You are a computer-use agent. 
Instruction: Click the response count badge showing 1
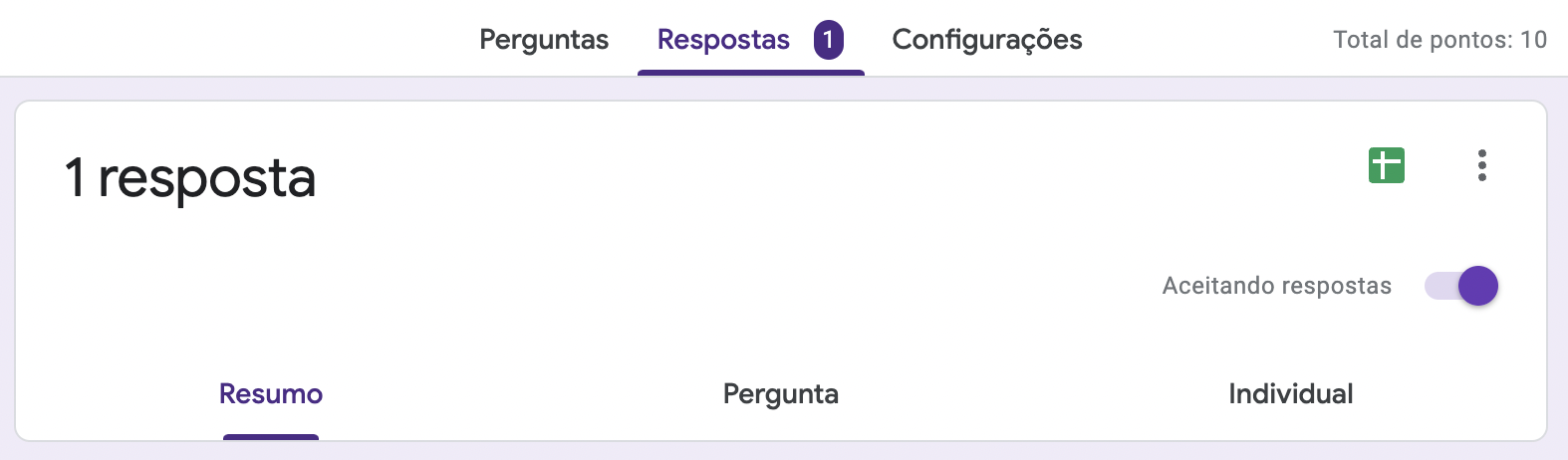pos(828,40)
